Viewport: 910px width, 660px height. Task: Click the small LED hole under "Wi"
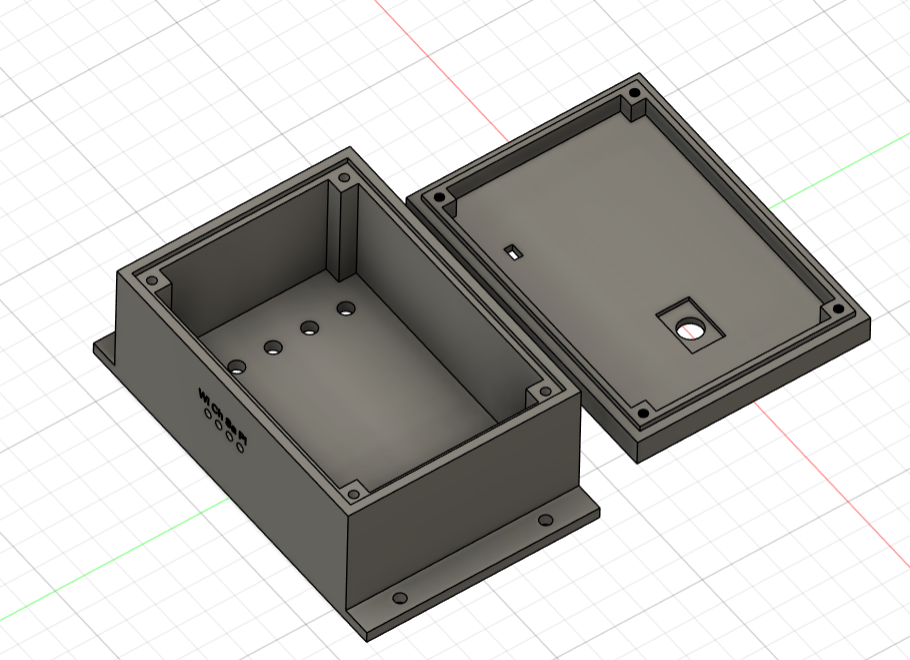click(208, 414)
